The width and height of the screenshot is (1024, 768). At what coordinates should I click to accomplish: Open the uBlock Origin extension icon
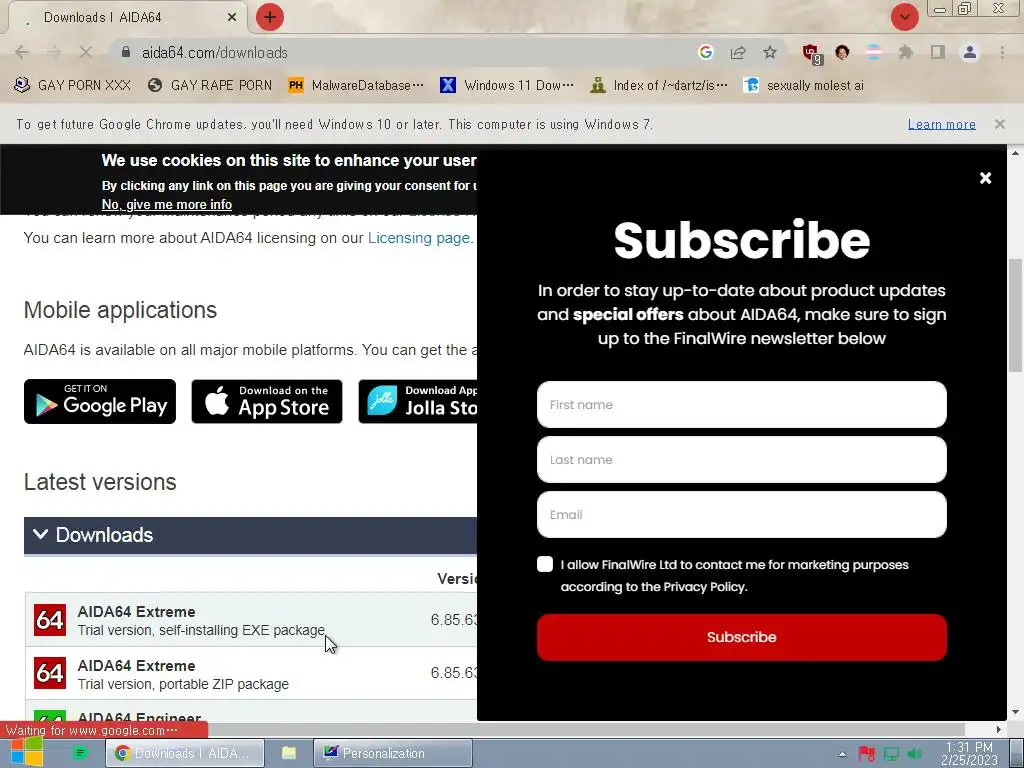pos(812,54)
